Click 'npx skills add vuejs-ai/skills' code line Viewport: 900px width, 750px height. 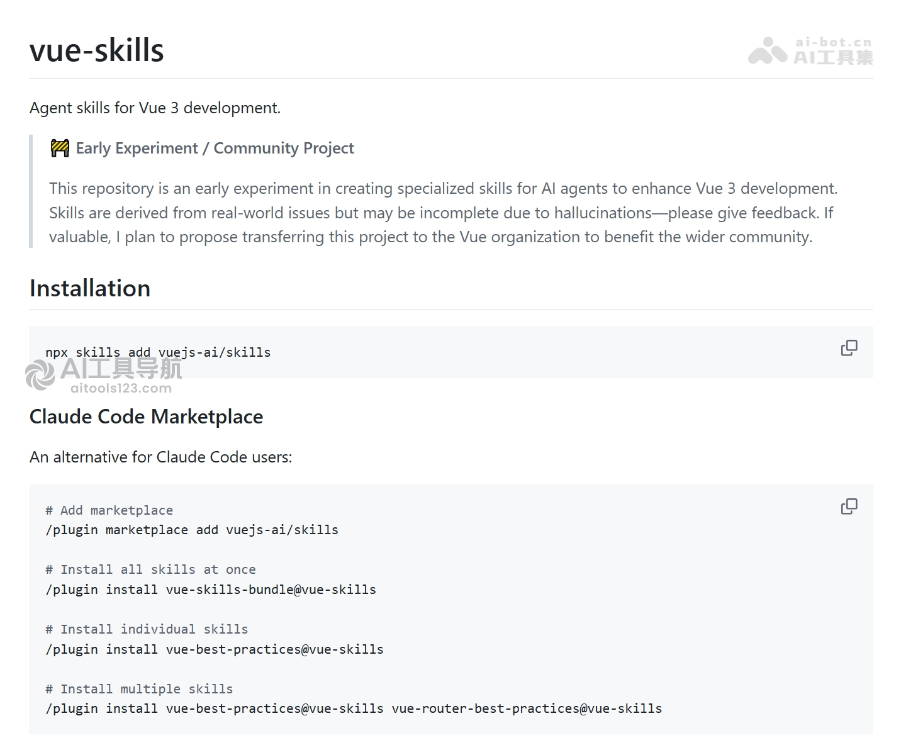tap(158, 352)
